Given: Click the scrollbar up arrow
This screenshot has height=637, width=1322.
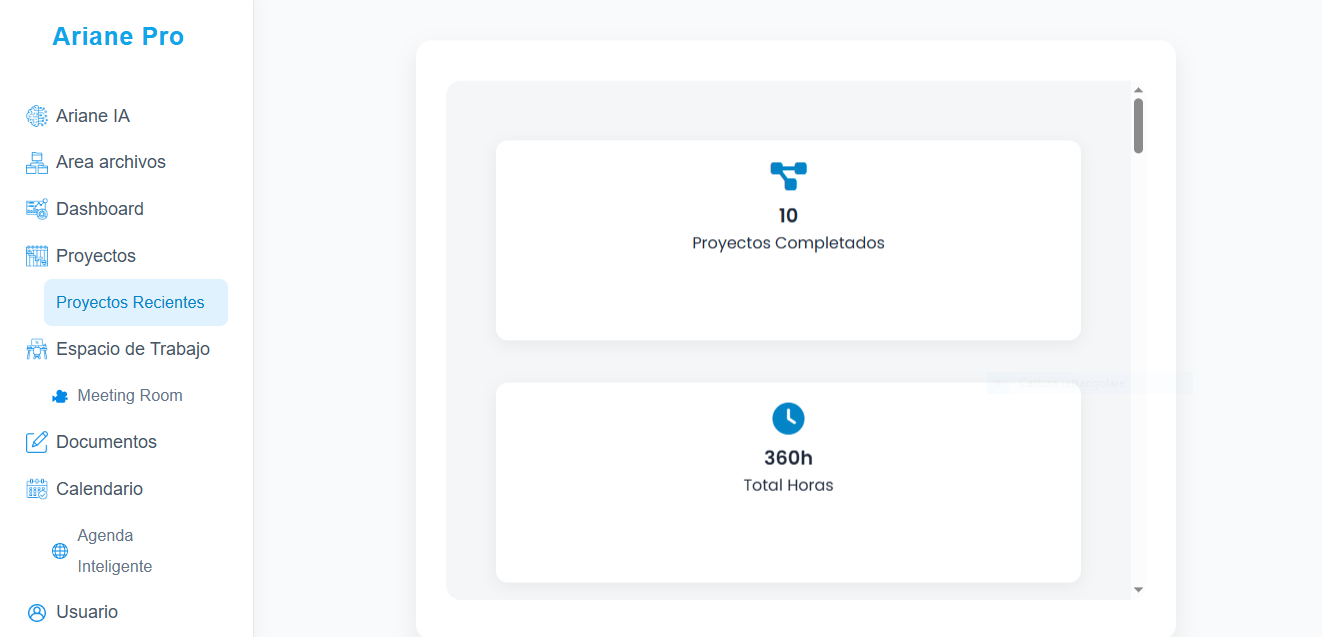Looking at the screenshot, I should 1138,90.
